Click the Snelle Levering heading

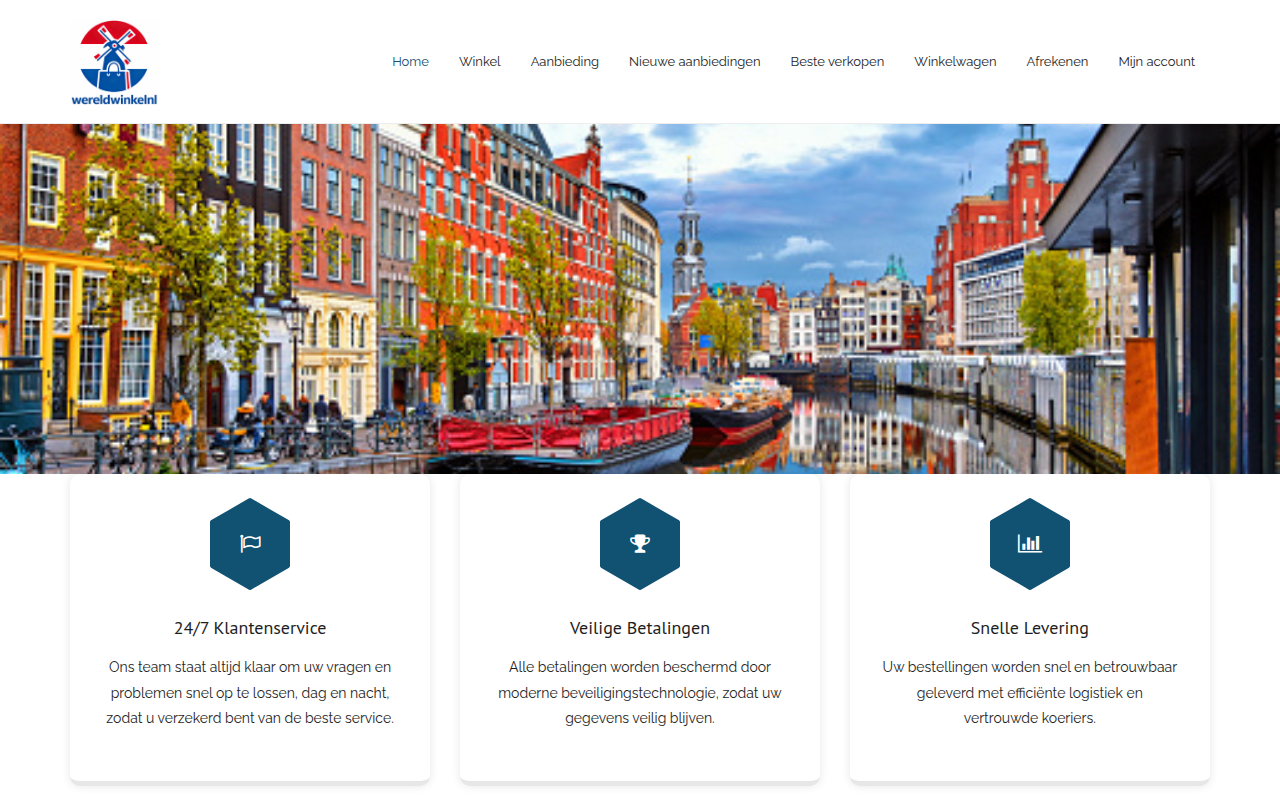pos(1030,629)
